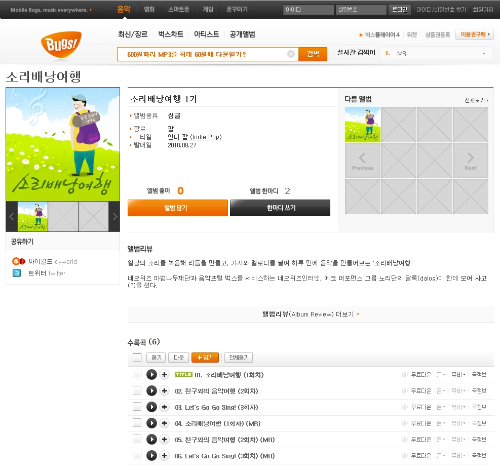500x473 pixels.
Task: Go to previous image in cover thumbnail strip
Action: pos(11,217)
